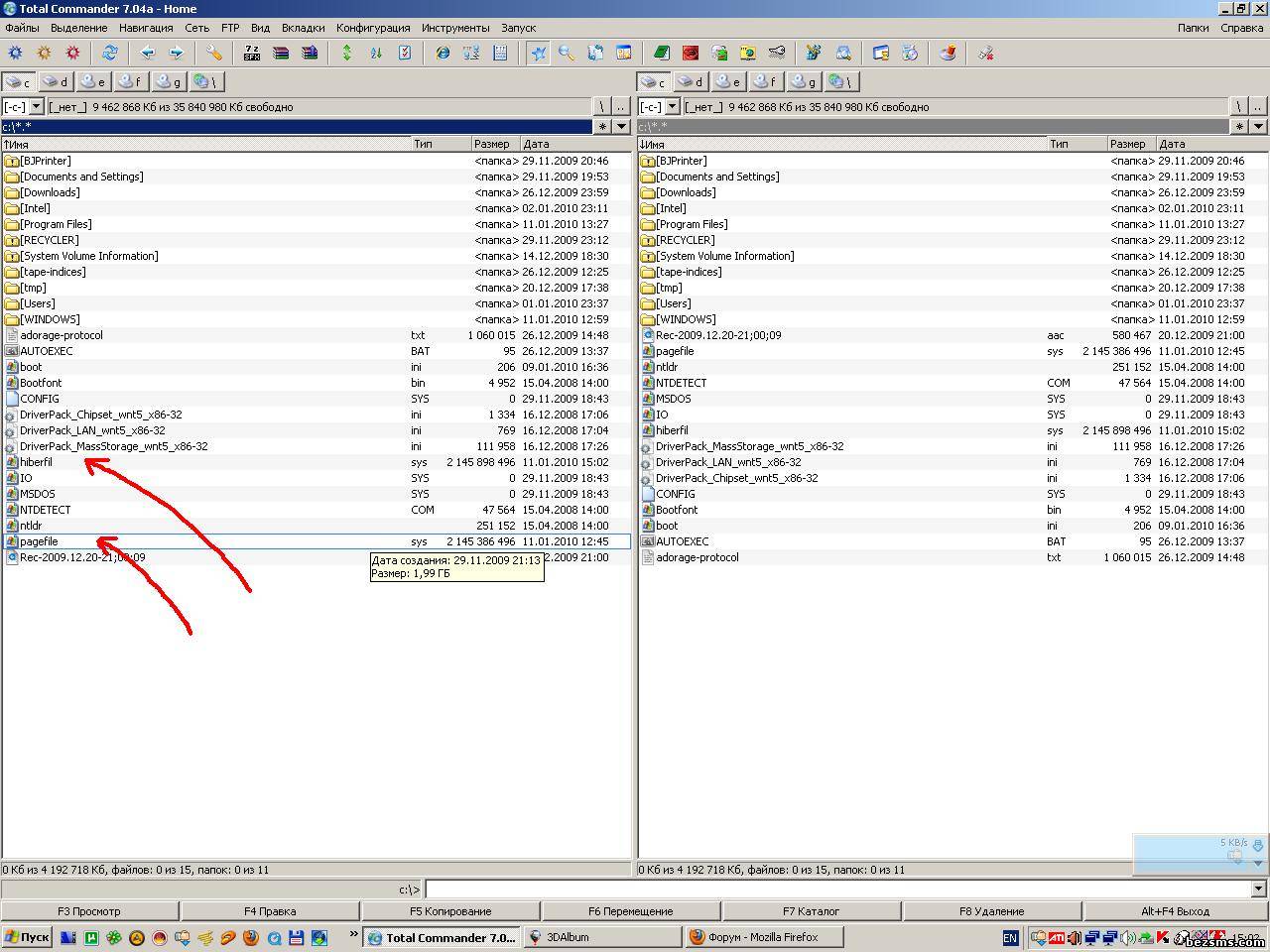1270x952 pixels.
Task: Click F6 Перемещение button
Action: coord(631,911)
